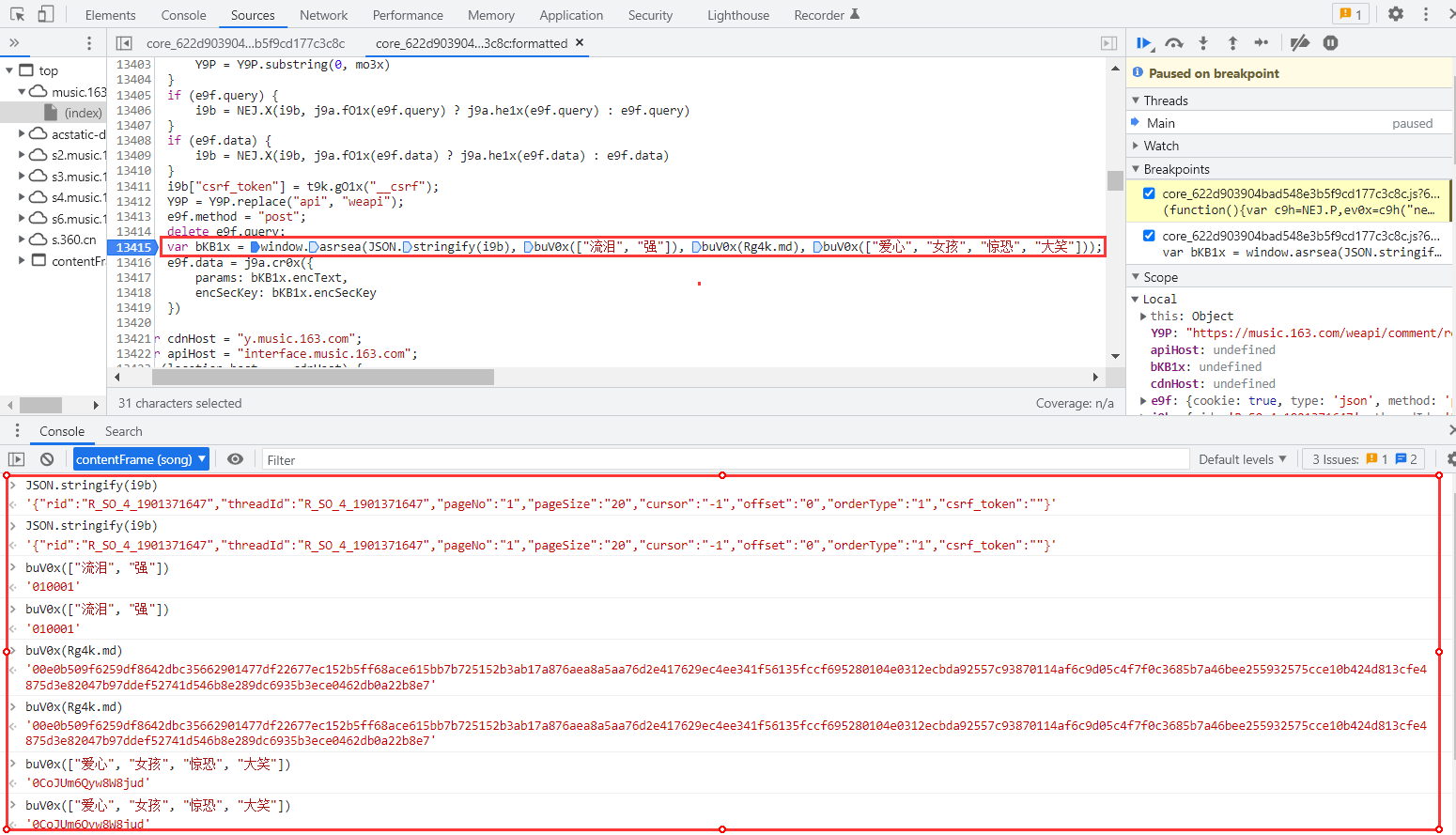The height and width of the screenshot is (835, 1456).
Task: Expand the Watch section
Action: [x=1161, y=146]
